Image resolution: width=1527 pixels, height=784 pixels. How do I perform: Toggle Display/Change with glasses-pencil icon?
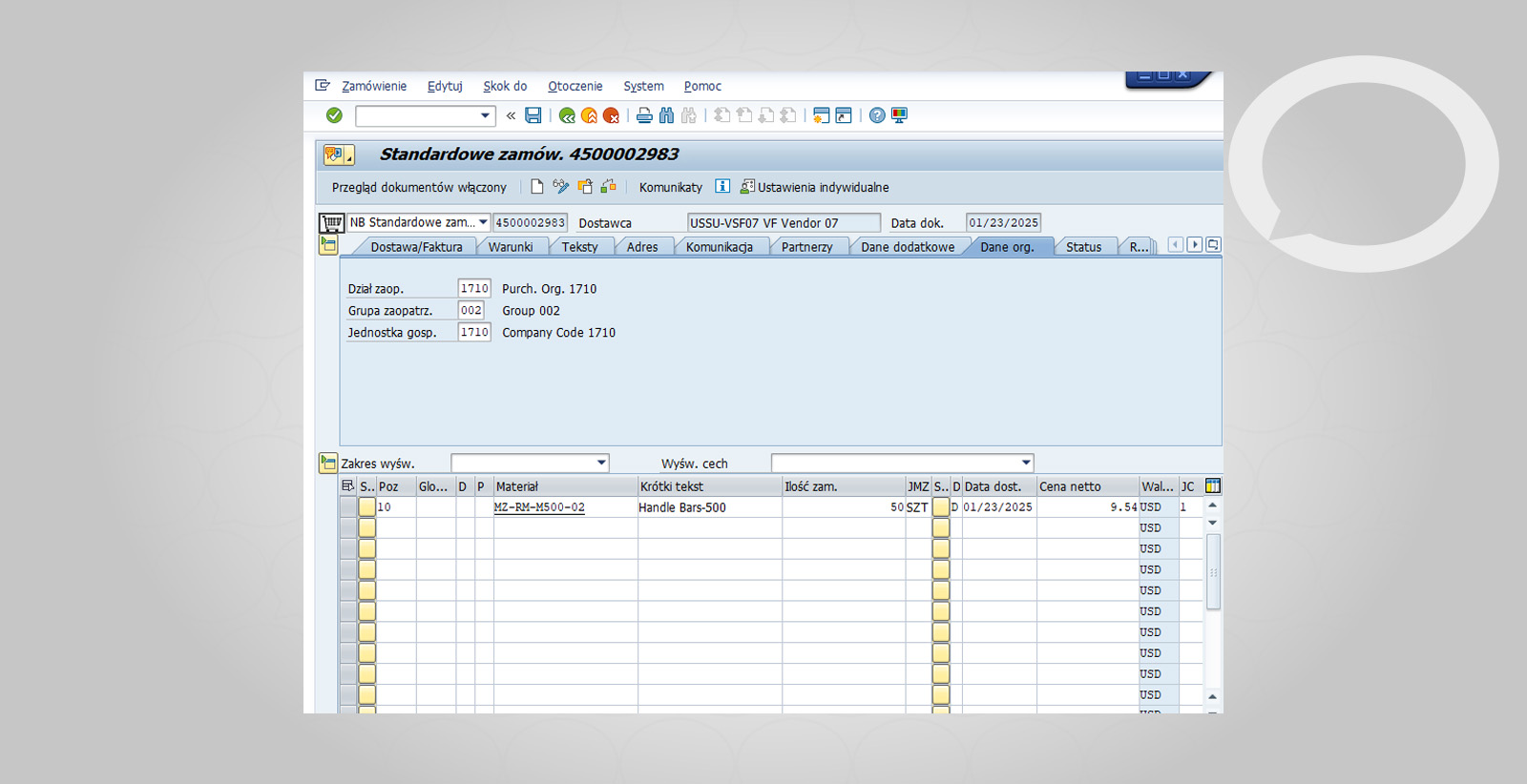click(561, 187)
